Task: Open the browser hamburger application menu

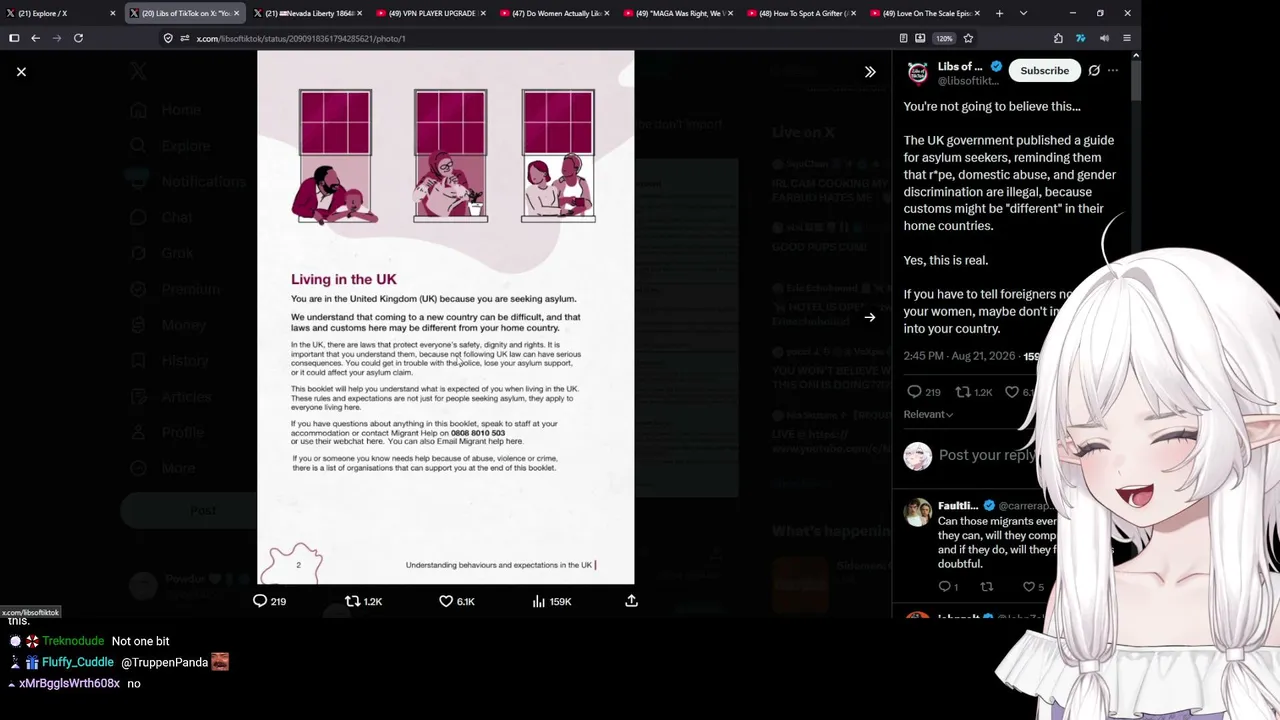Action: click(x=1127, y=38)
